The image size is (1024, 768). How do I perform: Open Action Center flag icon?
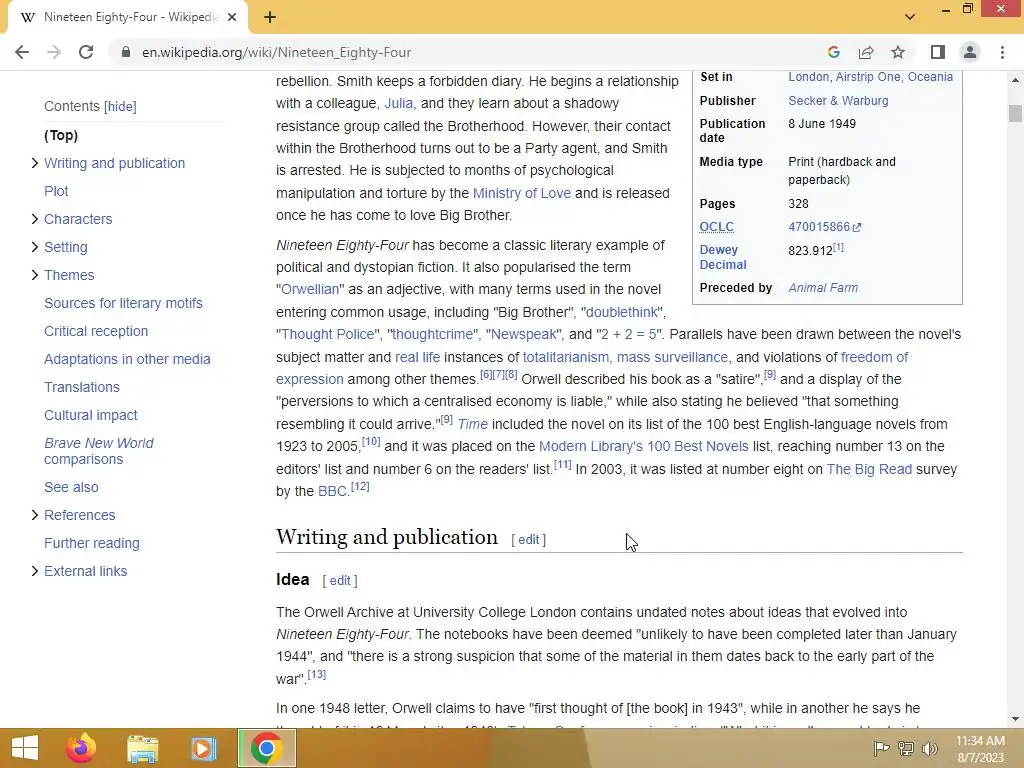pyautogui.click(x=881, y=748)
